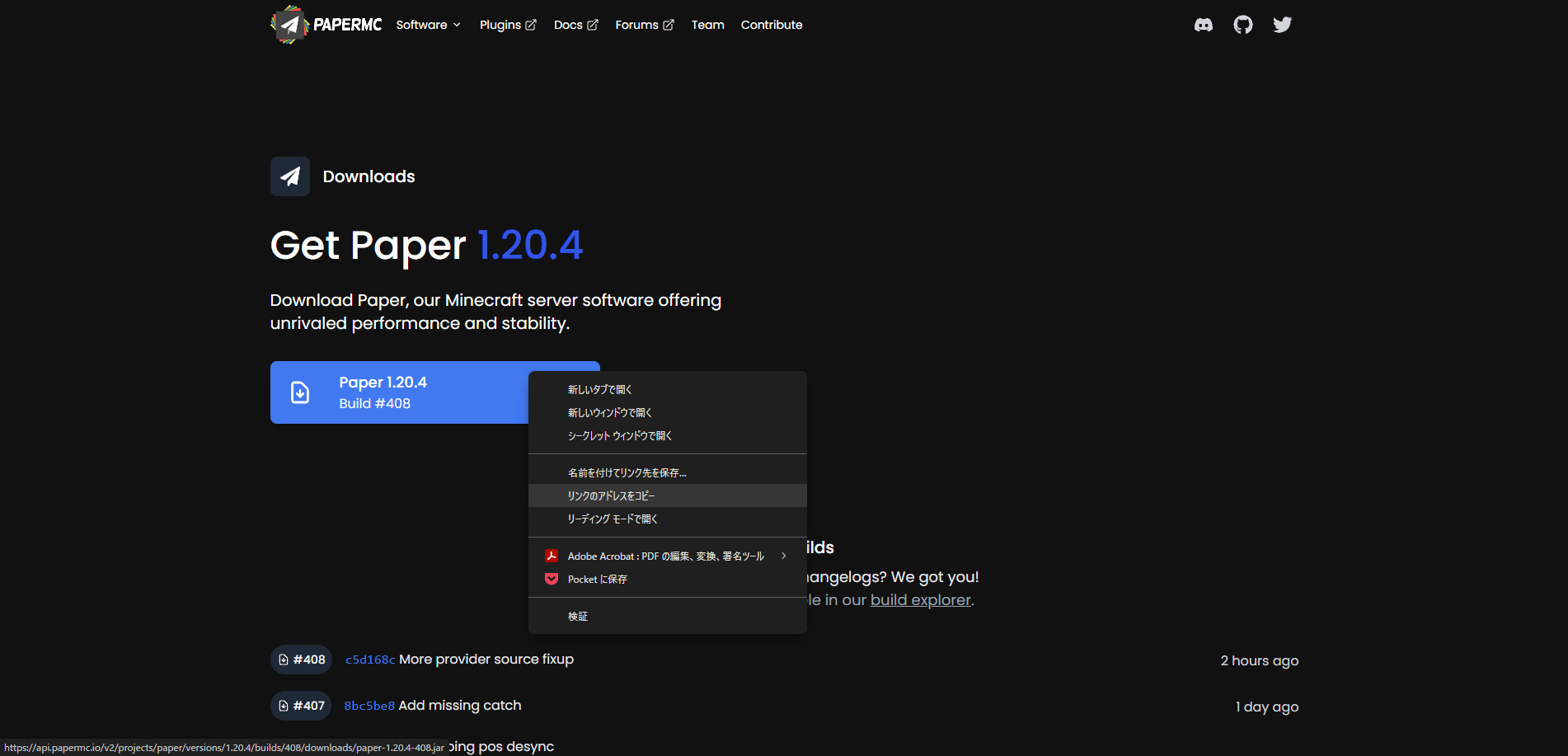Click the PaperMC logo in the navbar
This screenshot has height=756, width=1568.
pos(326,25)
